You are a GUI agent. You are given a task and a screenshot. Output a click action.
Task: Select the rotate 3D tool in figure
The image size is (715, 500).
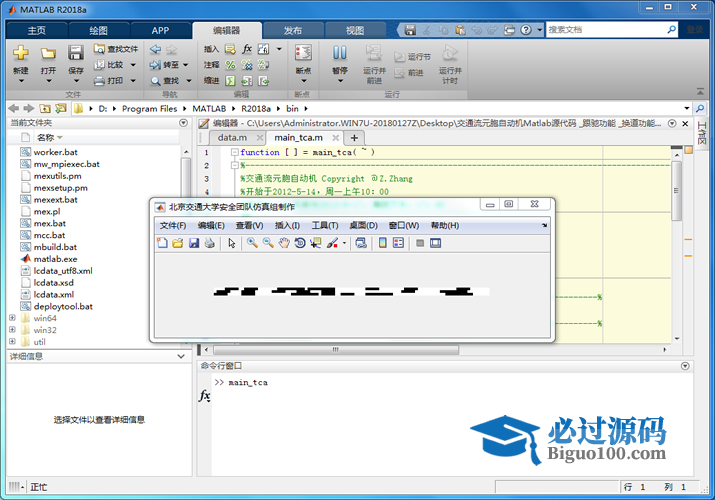(300, 243)
